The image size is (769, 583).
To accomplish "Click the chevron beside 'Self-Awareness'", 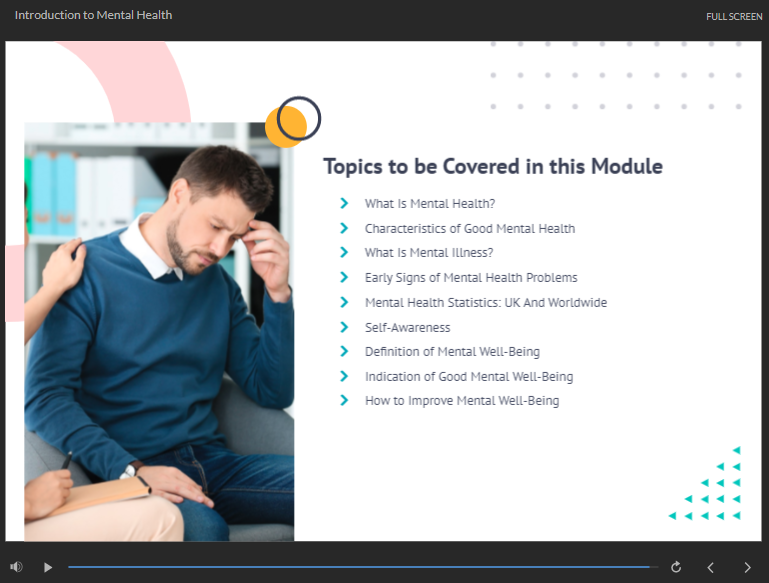I will coord(344,327).
